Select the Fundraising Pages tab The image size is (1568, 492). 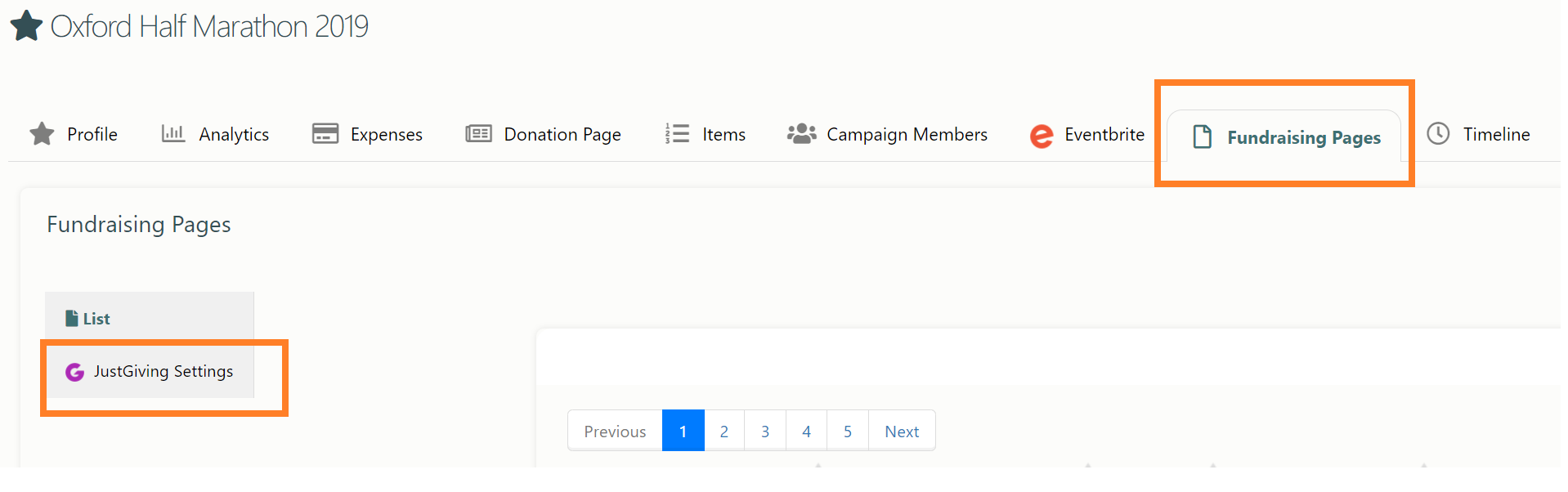point(1284,136)
